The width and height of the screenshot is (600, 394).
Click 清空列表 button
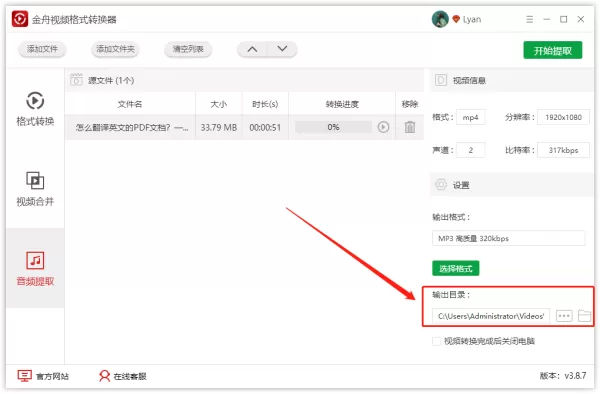click(188, 49)
